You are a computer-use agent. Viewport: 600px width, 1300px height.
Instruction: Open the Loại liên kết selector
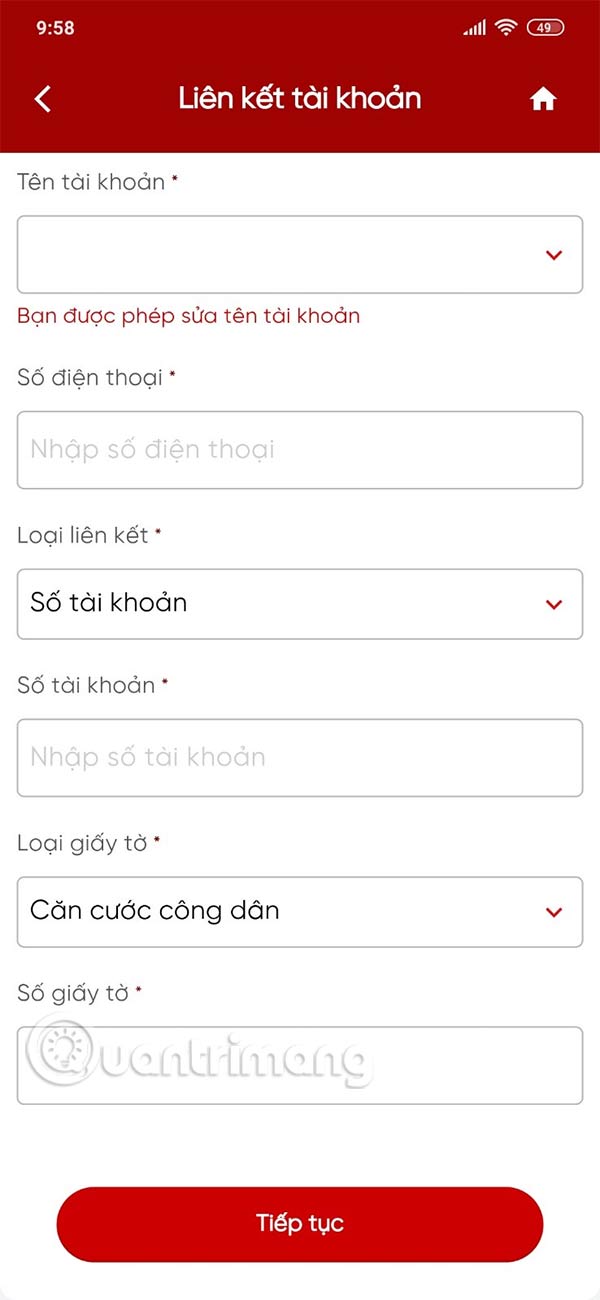(300, 603)
